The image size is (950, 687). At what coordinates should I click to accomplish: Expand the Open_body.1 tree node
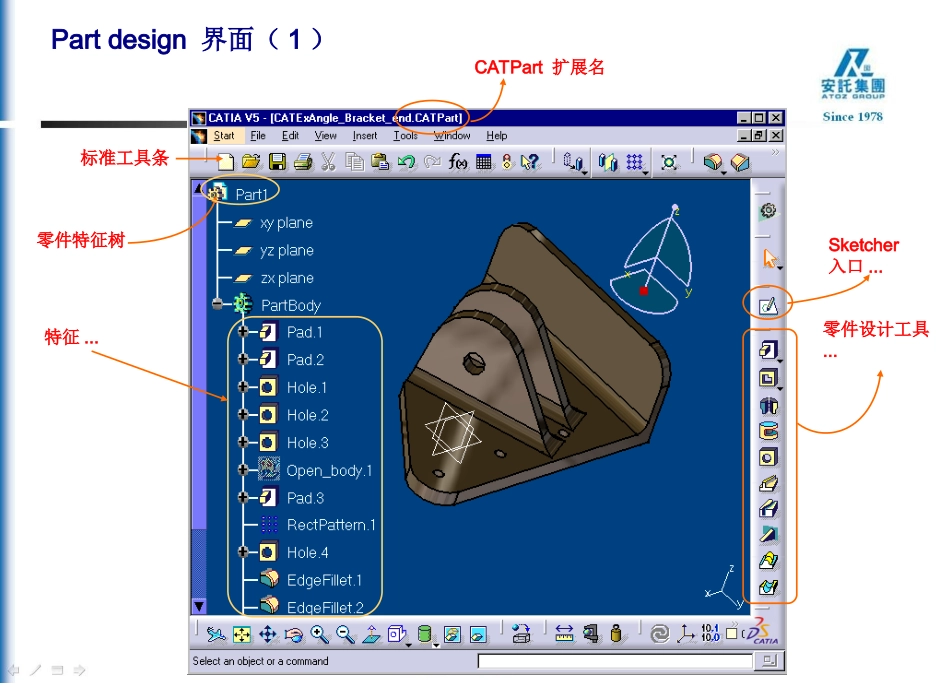[x=244, y=470]
